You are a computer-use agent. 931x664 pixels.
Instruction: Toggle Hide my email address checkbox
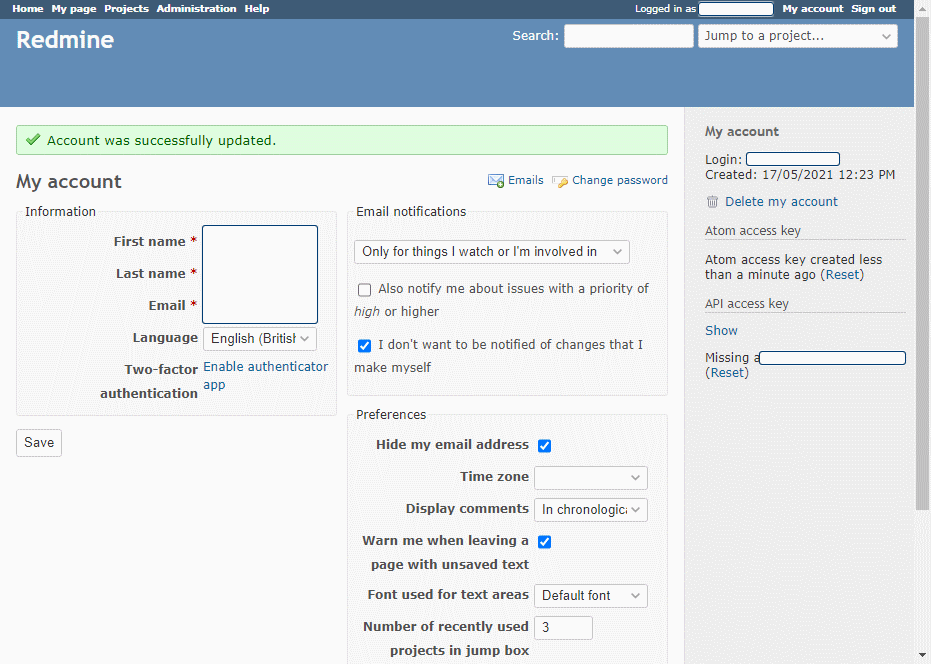(544, 445)
